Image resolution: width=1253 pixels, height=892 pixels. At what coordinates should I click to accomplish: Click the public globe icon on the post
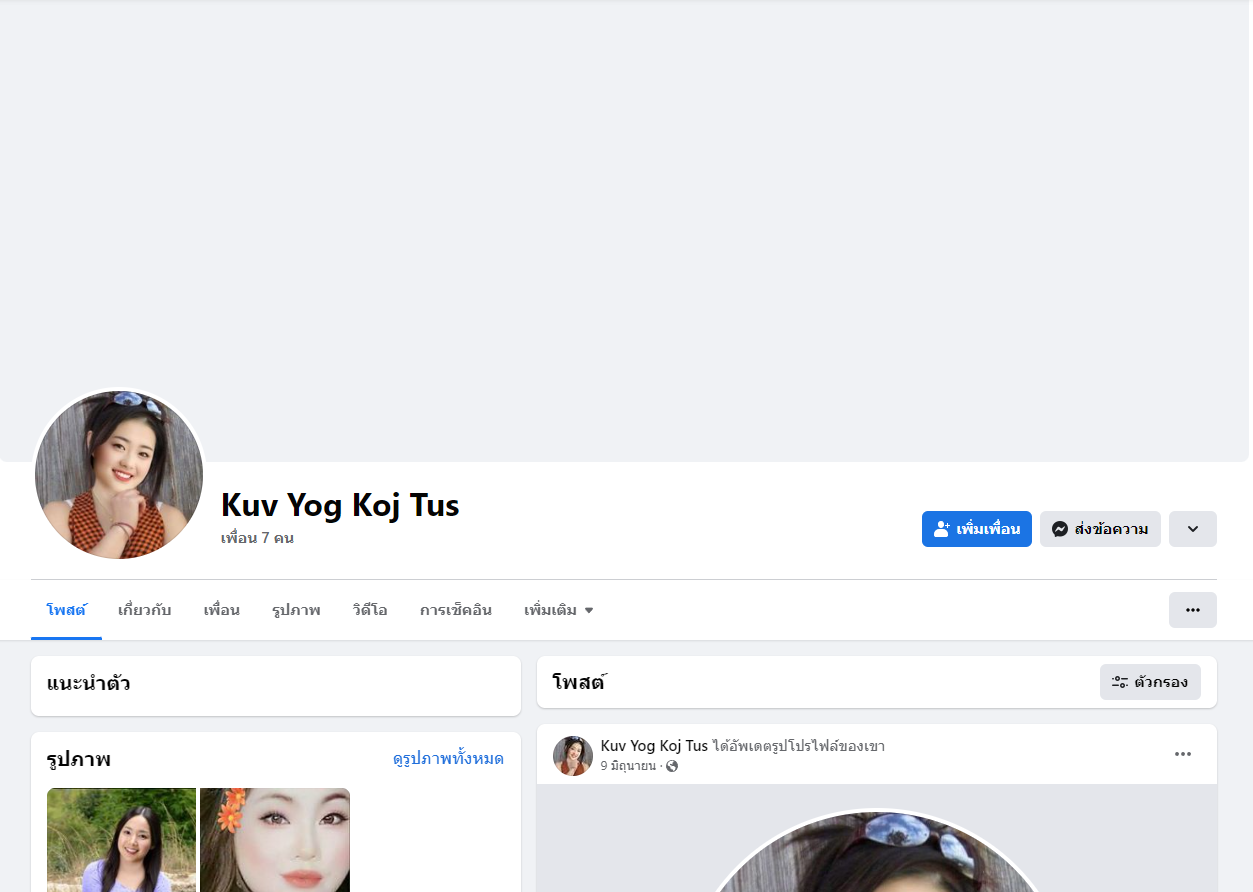click(x=672, y=766)
